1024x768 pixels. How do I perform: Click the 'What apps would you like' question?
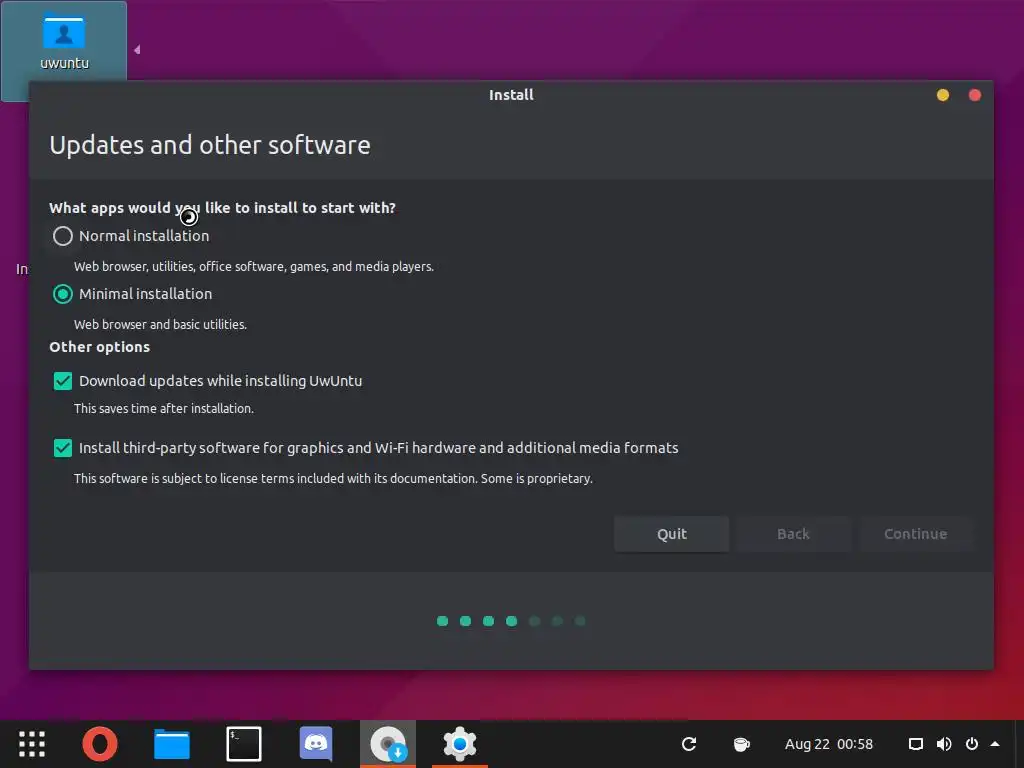(222, 208)
